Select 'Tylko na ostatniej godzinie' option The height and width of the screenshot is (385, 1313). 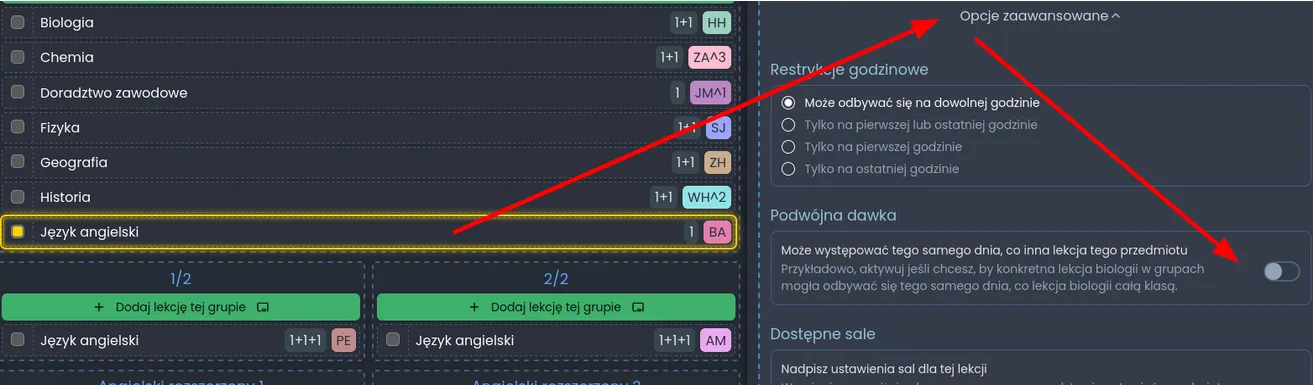(x=788, y=169)
